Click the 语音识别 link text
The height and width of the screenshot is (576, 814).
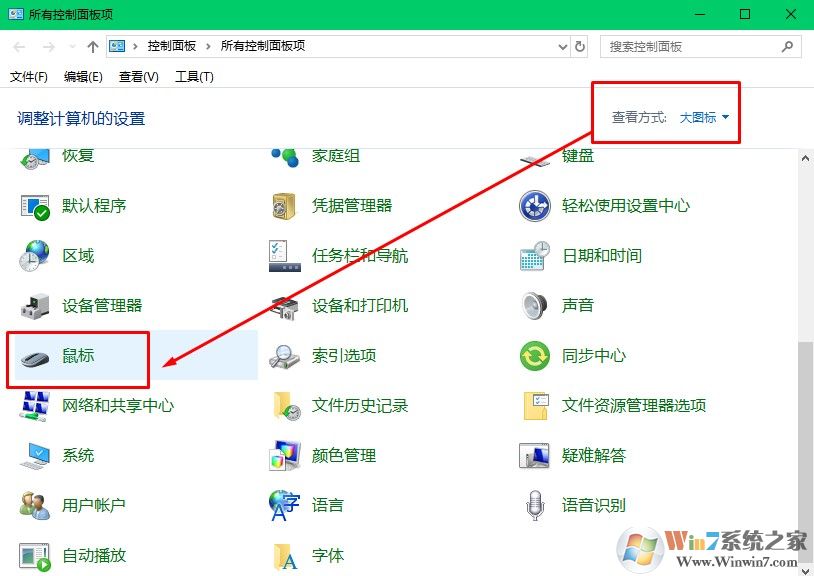click(594, 505)
